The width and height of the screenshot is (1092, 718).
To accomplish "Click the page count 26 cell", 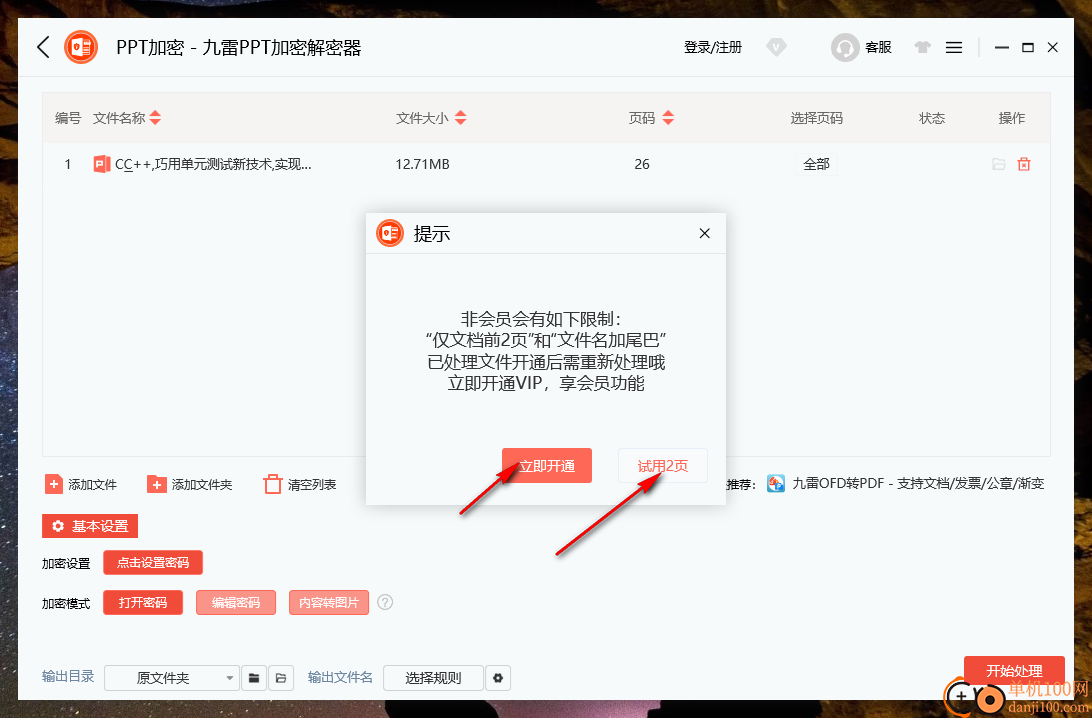I will point(642,164).
